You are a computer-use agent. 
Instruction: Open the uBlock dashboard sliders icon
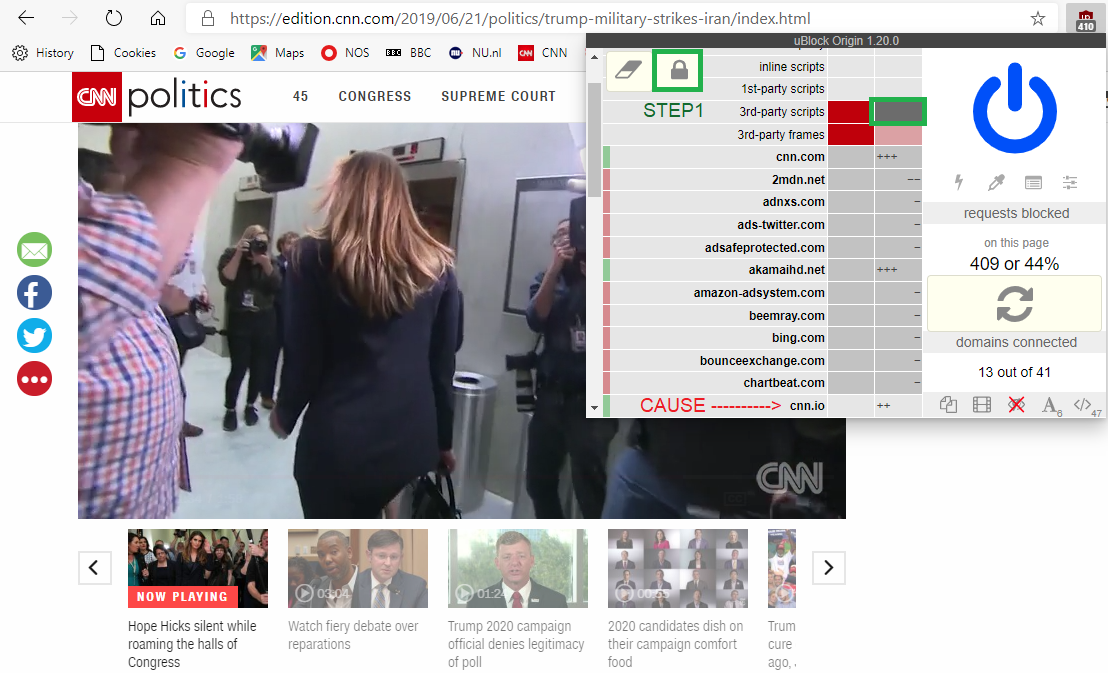[1070, 183]
